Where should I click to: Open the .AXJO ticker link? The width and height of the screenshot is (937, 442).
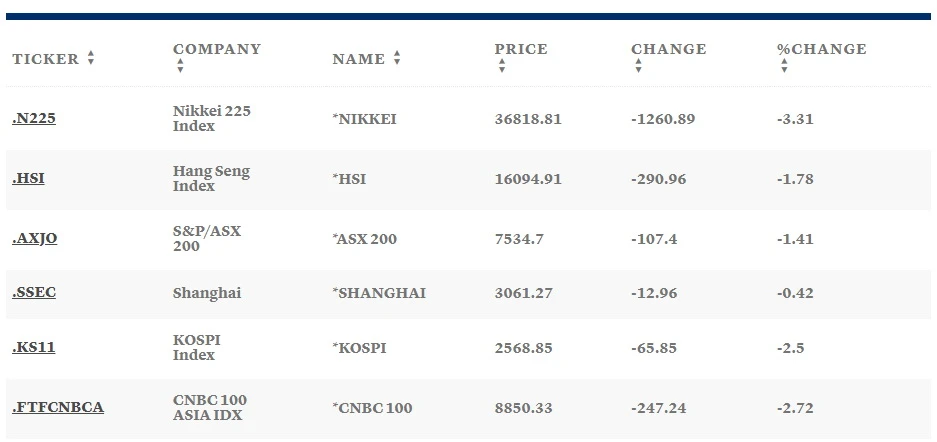(35, 239)
